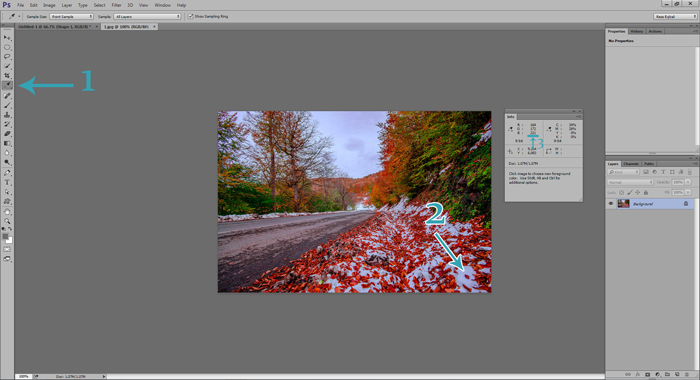
Task: Create new fill or adjustment layer
Action: (657, 374)
